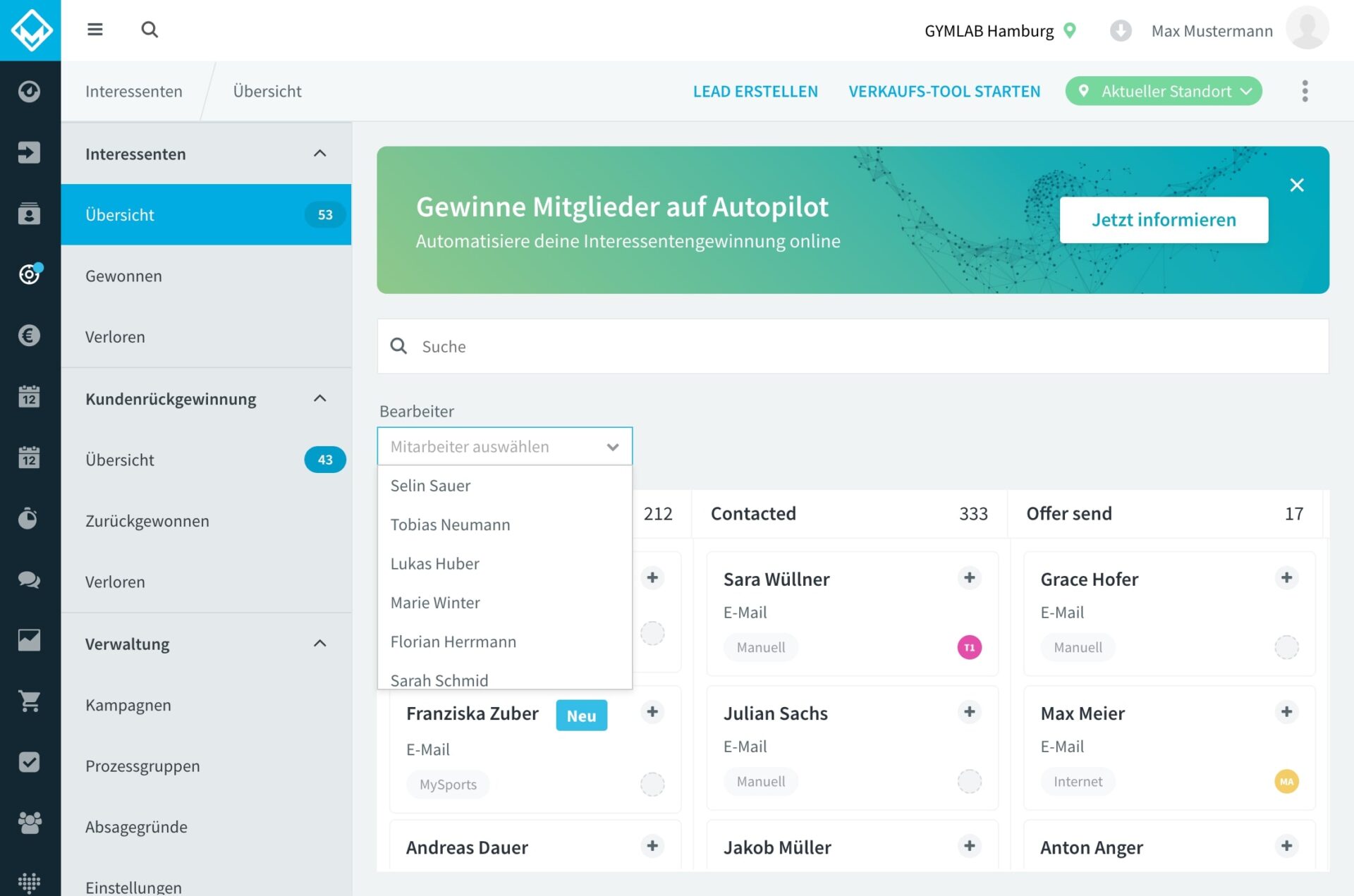
Task: Click the download arrow icon near username
Action: (1120, 31)
